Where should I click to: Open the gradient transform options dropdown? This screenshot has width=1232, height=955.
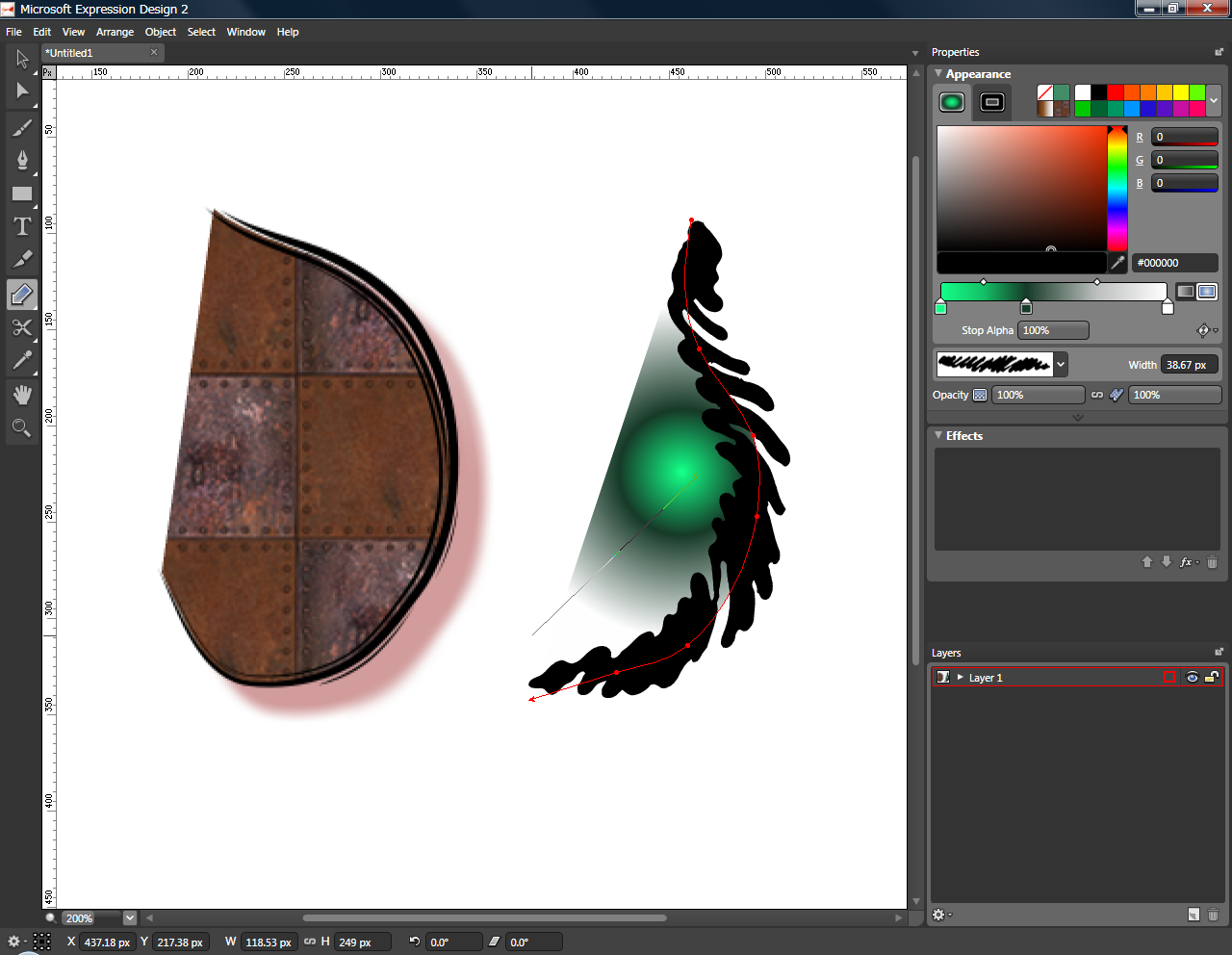click(1206, 330)
